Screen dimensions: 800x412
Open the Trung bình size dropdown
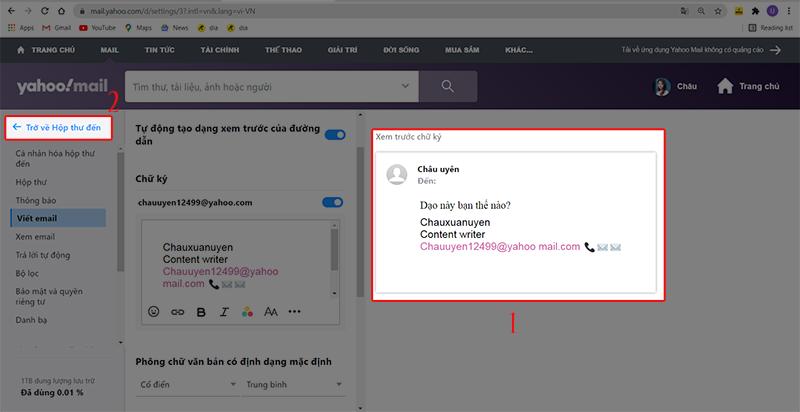click(x=294, y=384)
